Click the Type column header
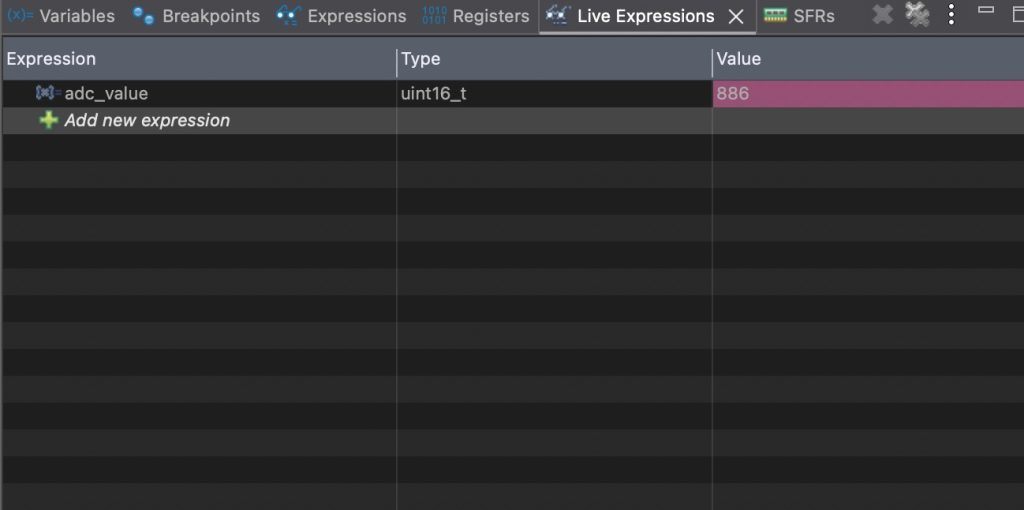1024x510 pixels. [554, 59]
